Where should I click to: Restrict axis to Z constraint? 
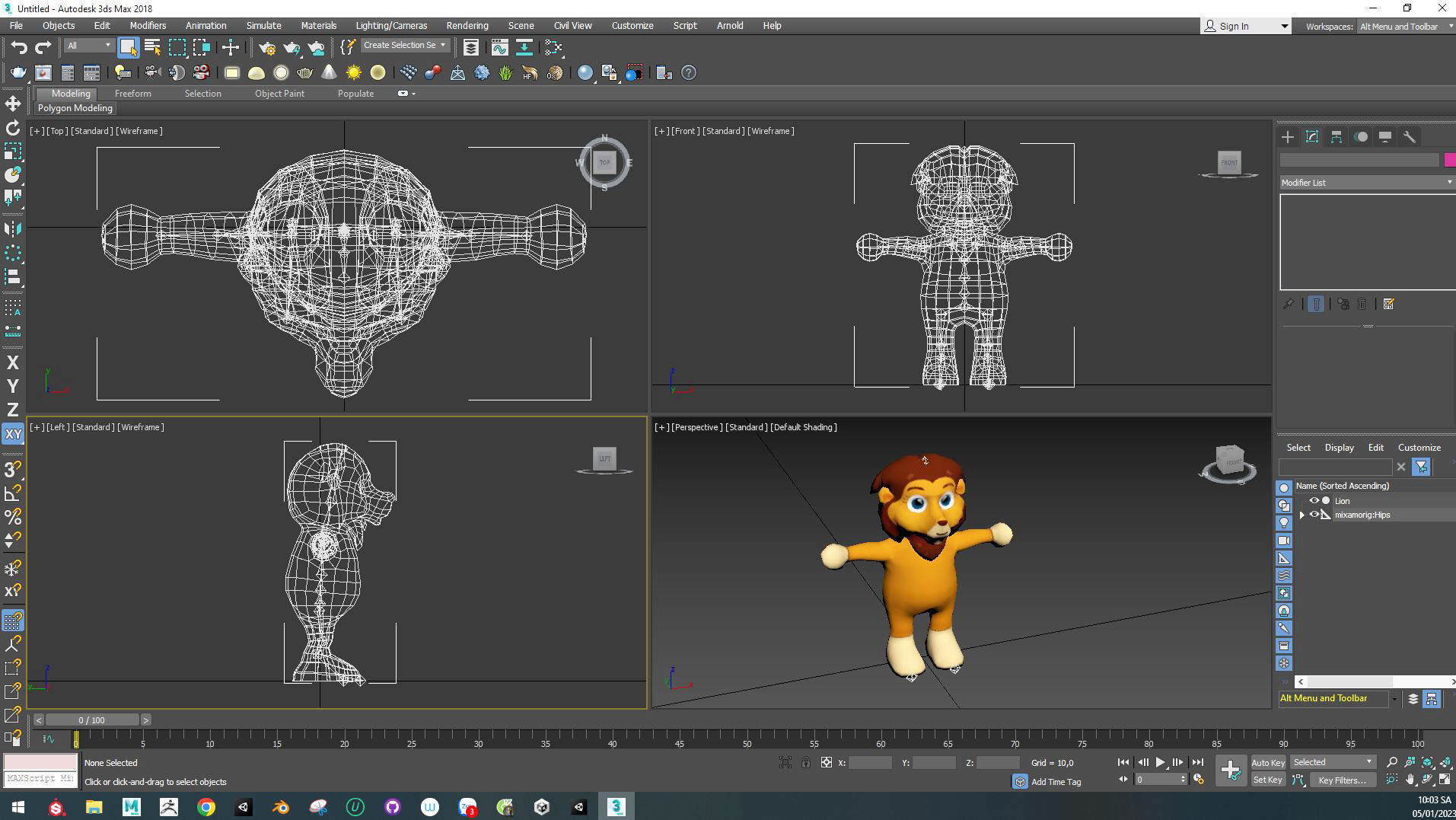click(13, 410)
